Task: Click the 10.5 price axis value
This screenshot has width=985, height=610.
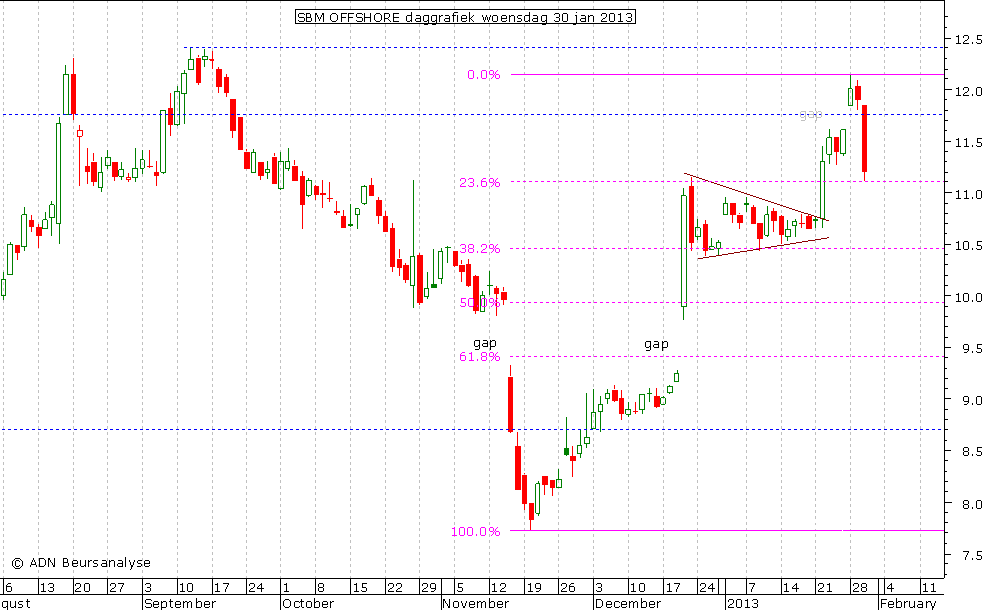Action: [x=968, y=246]
